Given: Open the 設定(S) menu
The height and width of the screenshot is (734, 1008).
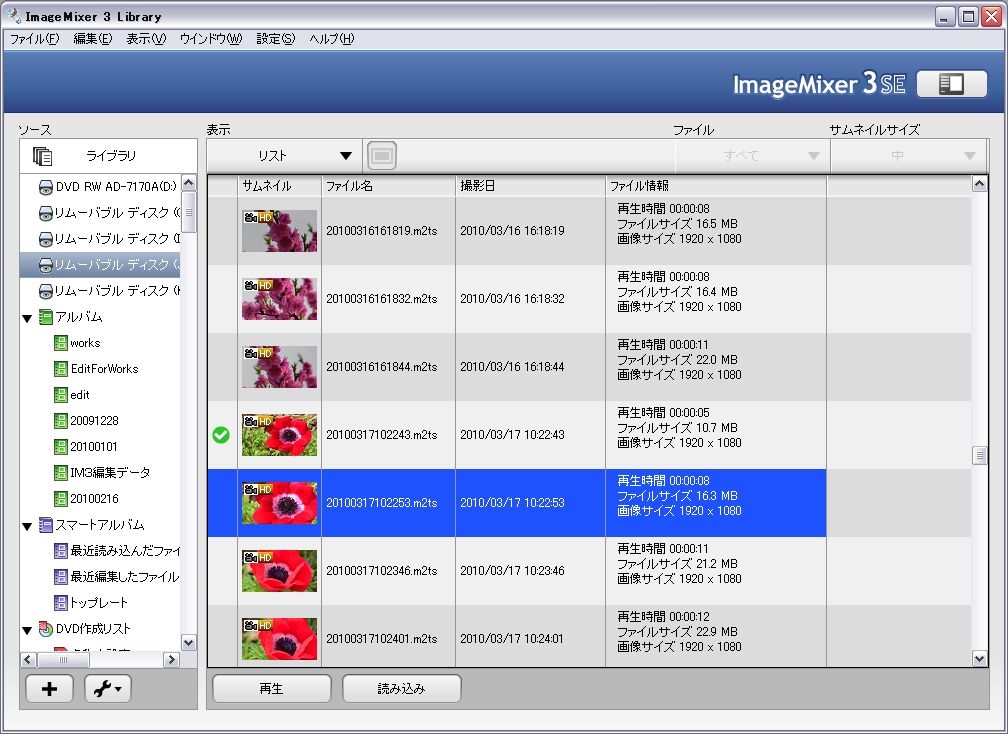Looking at the screenshot, I should pyautogui.click(x=276, y=39).
